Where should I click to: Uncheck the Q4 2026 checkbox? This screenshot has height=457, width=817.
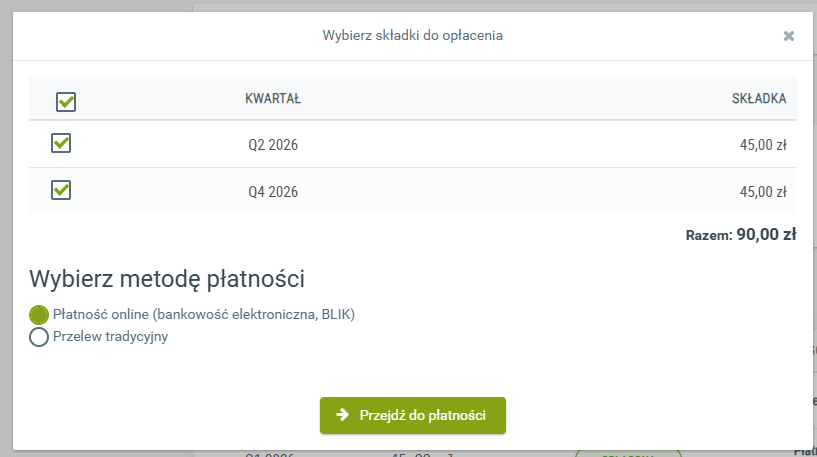pyautogui.click(x=61, y=190)
